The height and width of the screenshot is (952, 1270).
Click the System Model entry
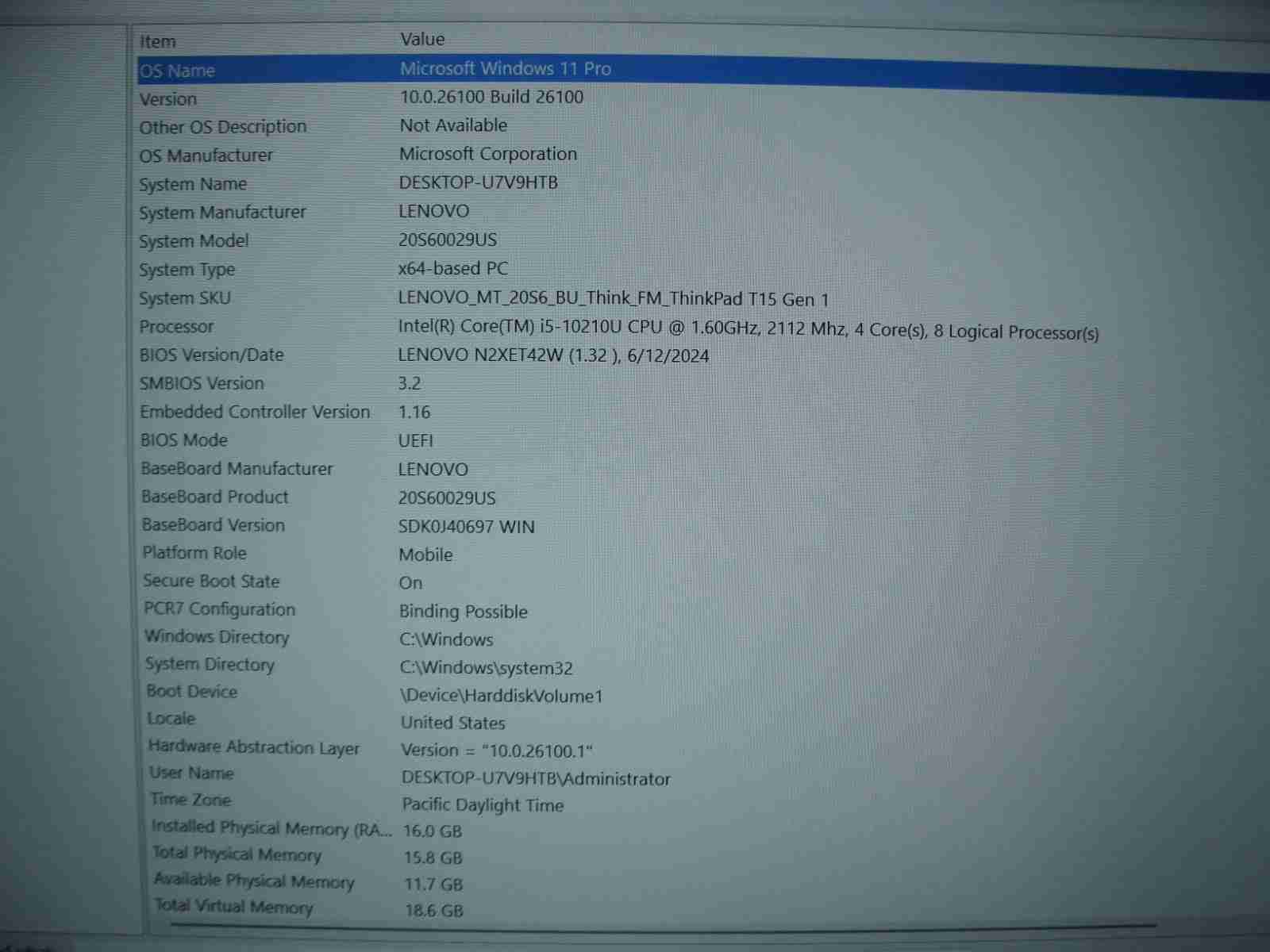click(x=194, y=241)
